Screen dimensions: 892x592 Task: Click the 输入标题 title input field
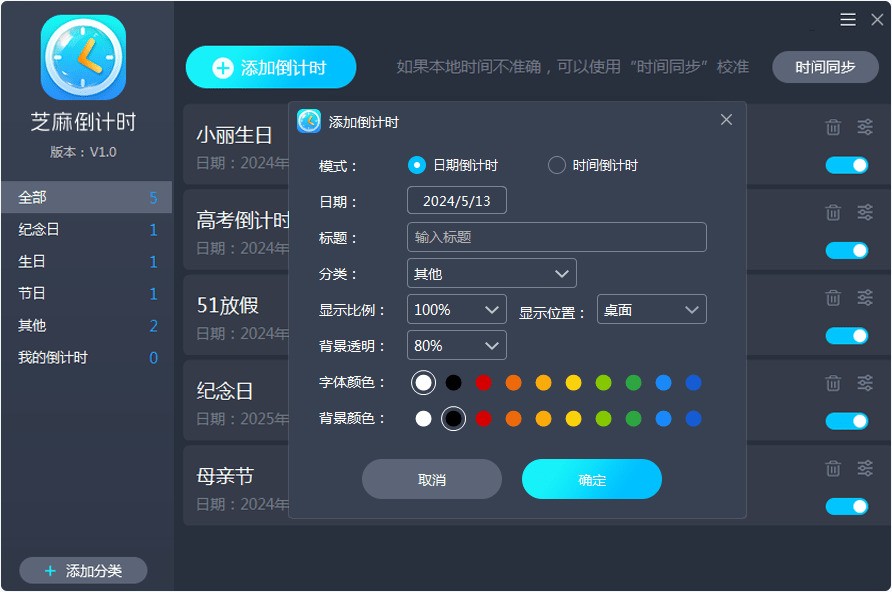click(556, 236)
